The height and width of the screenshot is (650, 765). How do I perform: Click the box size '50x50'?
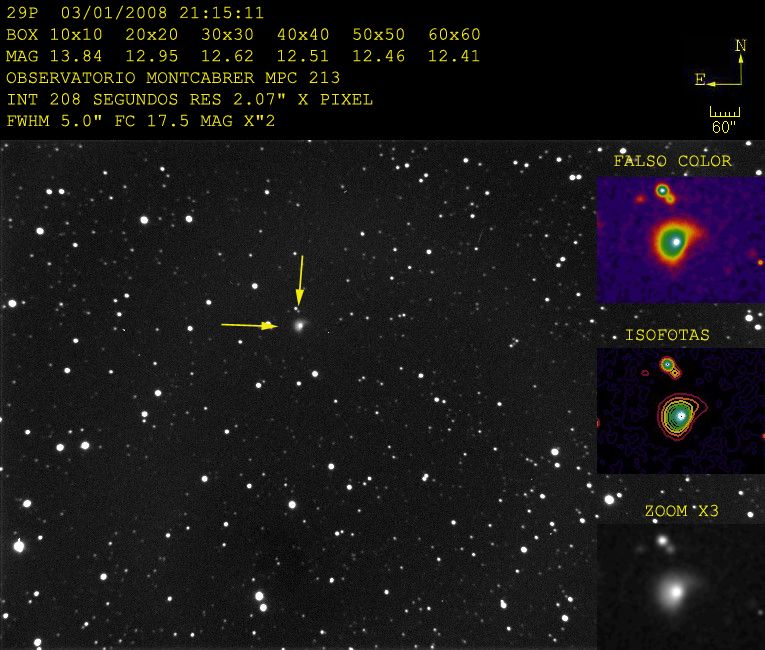379,35
